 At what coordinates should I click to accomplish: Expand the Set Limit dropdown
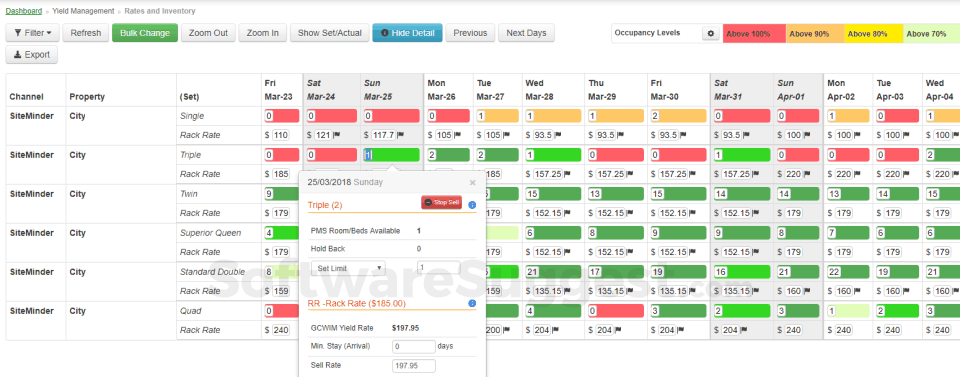pos(348,267)
